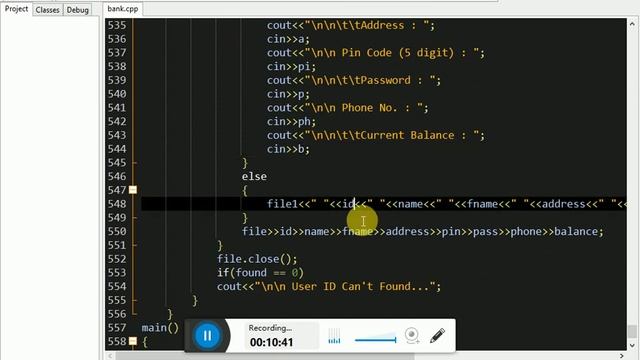Click the horizontal scrollbar right arrow
Screen dimensions: 640x360
[x=622, y=356]
